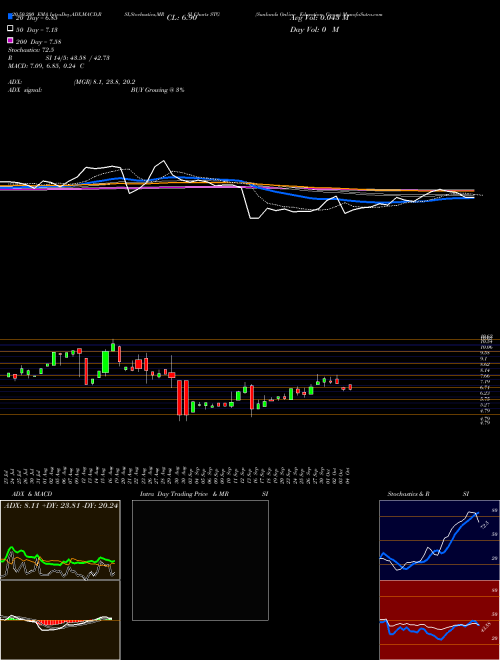Image resolution: width=500 pixels, height=660 pixels.
Task: Open the red RSI chart panel
Action: point(439,620)
